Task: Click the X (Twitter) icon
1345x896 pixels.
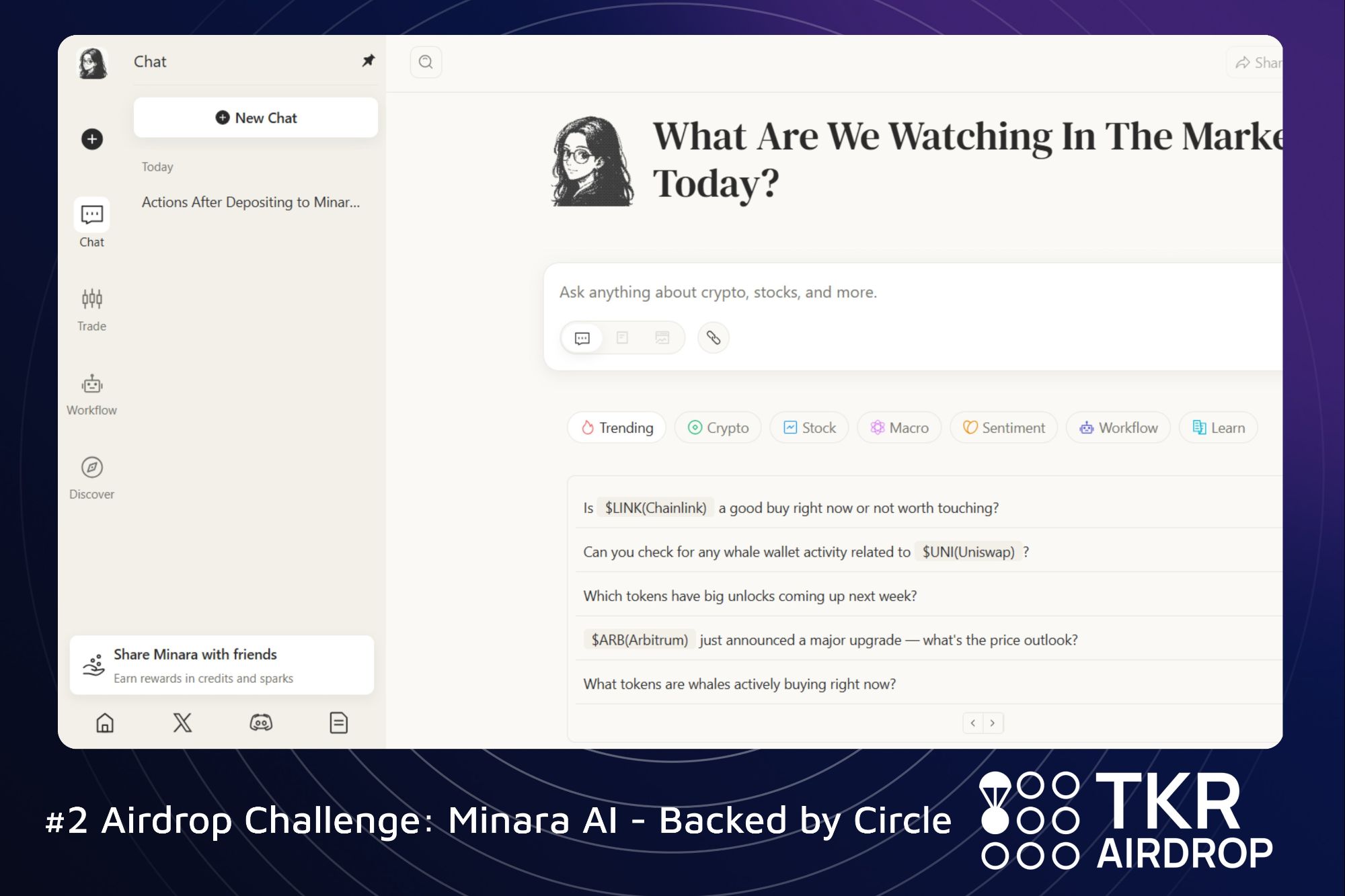Action: [x=182, y=723]
